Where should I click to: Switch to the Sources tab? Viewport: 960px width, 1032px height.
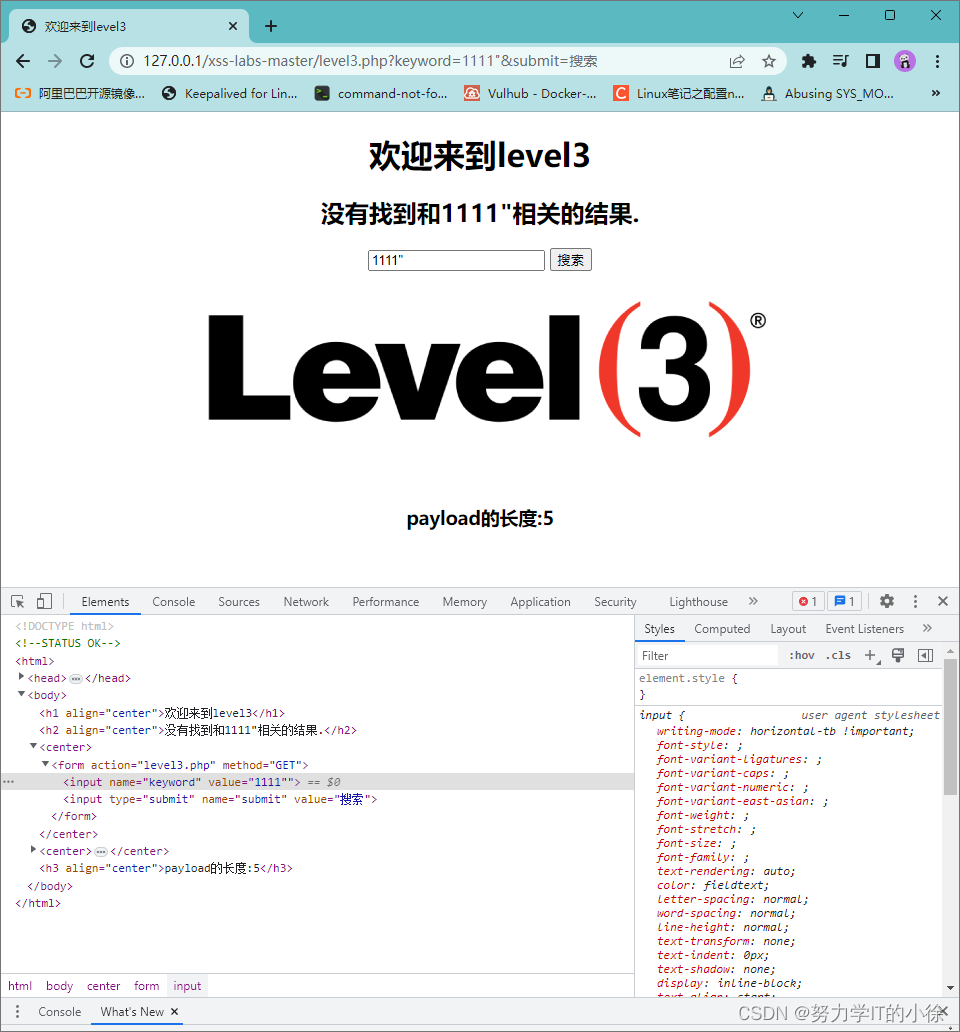click(239, 602)
